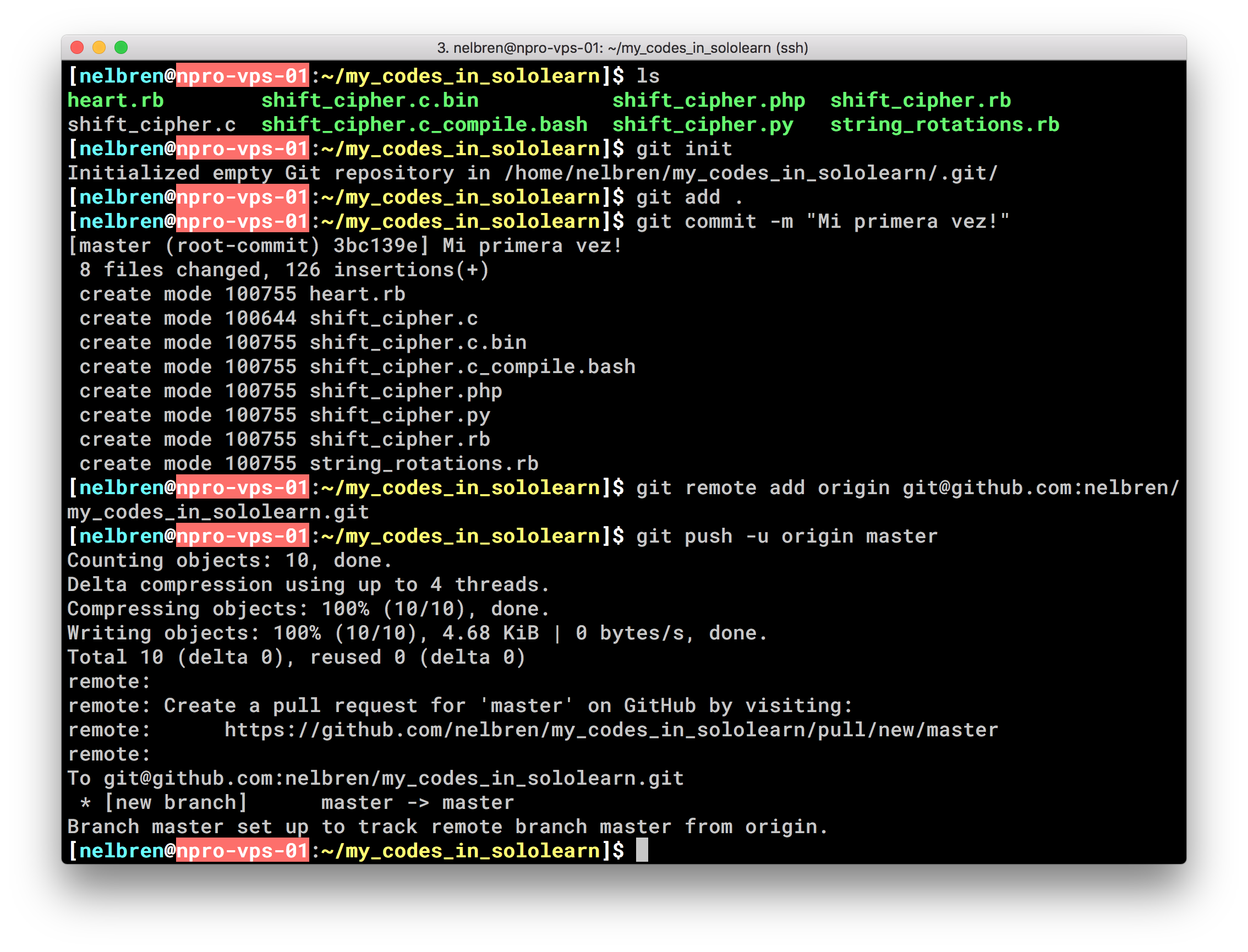Click heart.rb in the ls output
This screenshot has height=952, width=1248.
(x=116, y=100)
